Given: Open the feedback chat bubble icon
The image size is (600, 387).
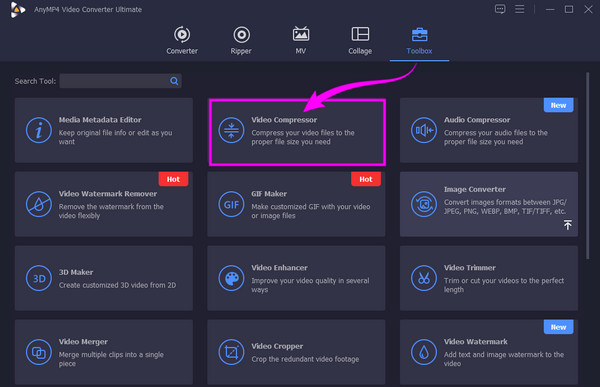Looking at the screenshot, I should [500, 9].
